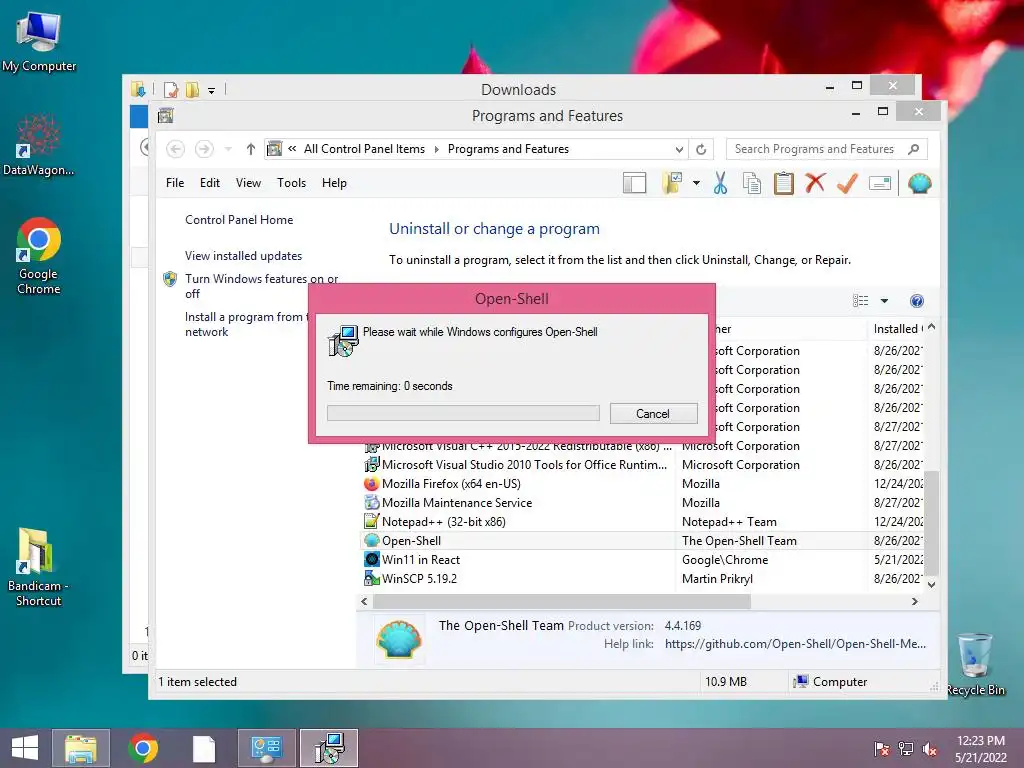This screenshot has width=1024, height=768.
Task: Go up one level with up arrow
Action: point(251,150)
